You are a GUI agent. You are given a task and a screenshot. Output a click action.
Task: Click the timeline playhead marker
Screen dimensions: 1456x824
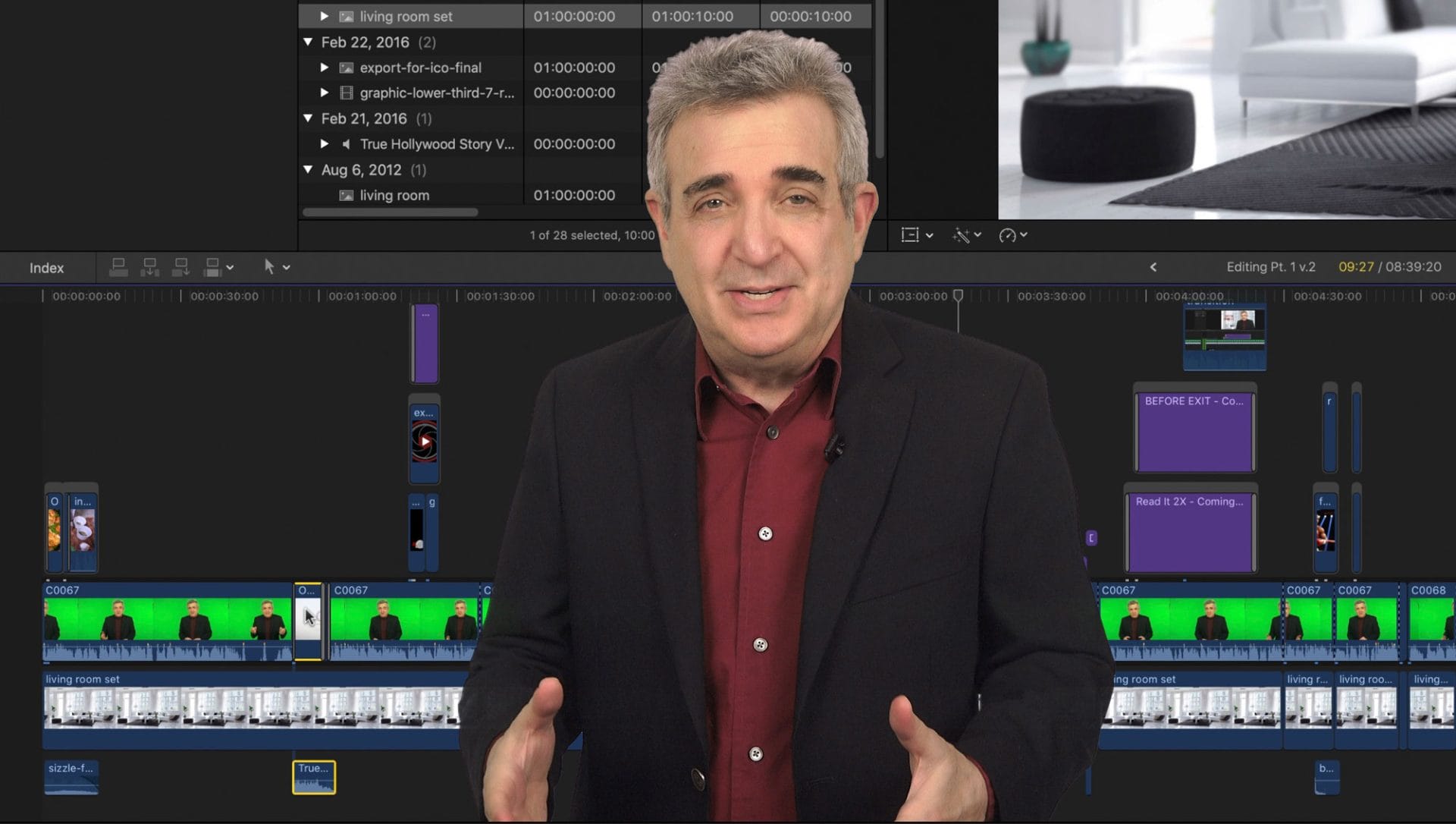958,295
